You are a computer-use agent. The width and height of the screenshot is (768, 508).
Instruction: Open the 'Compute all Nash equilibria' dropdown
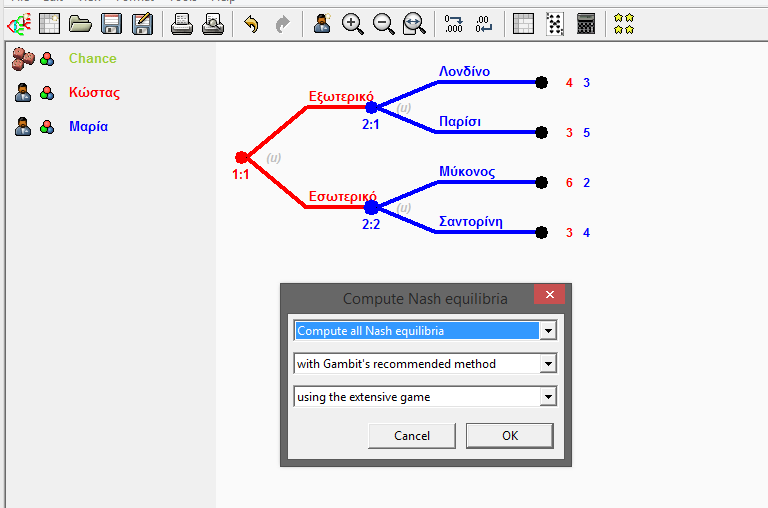tap(548, 331)
